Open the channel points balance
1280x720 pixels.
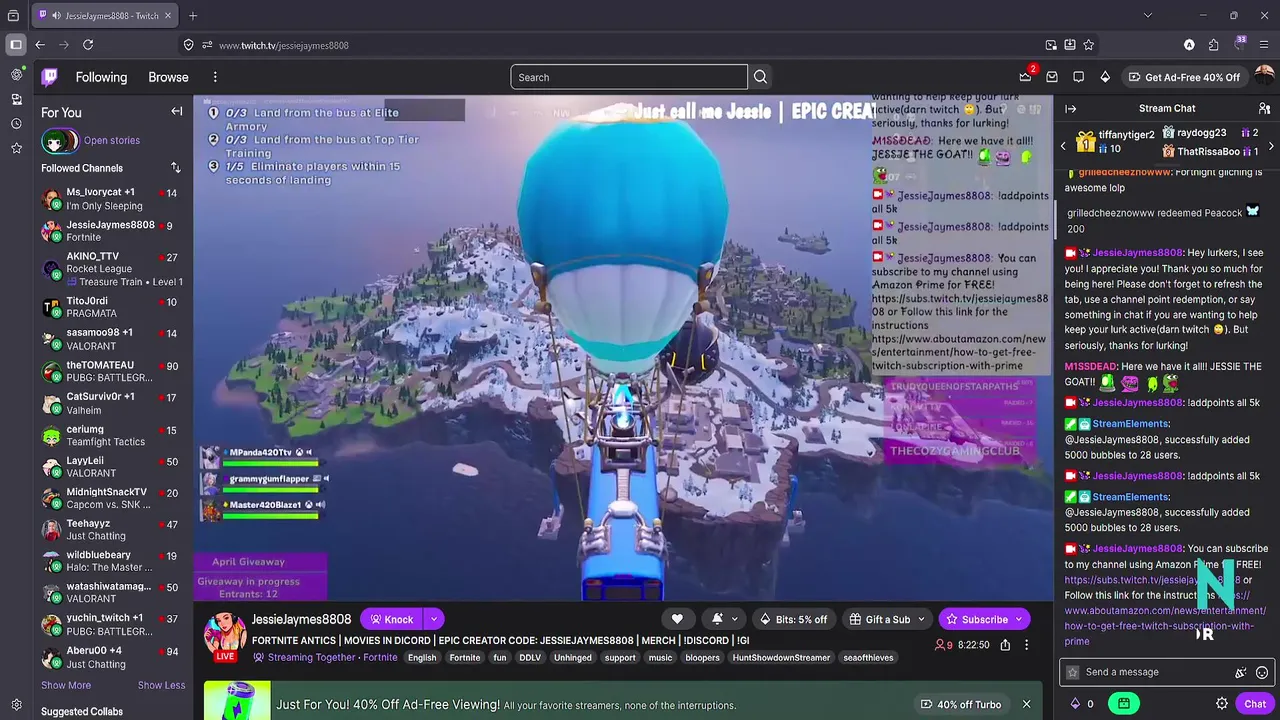click(x=1082, y=704)
